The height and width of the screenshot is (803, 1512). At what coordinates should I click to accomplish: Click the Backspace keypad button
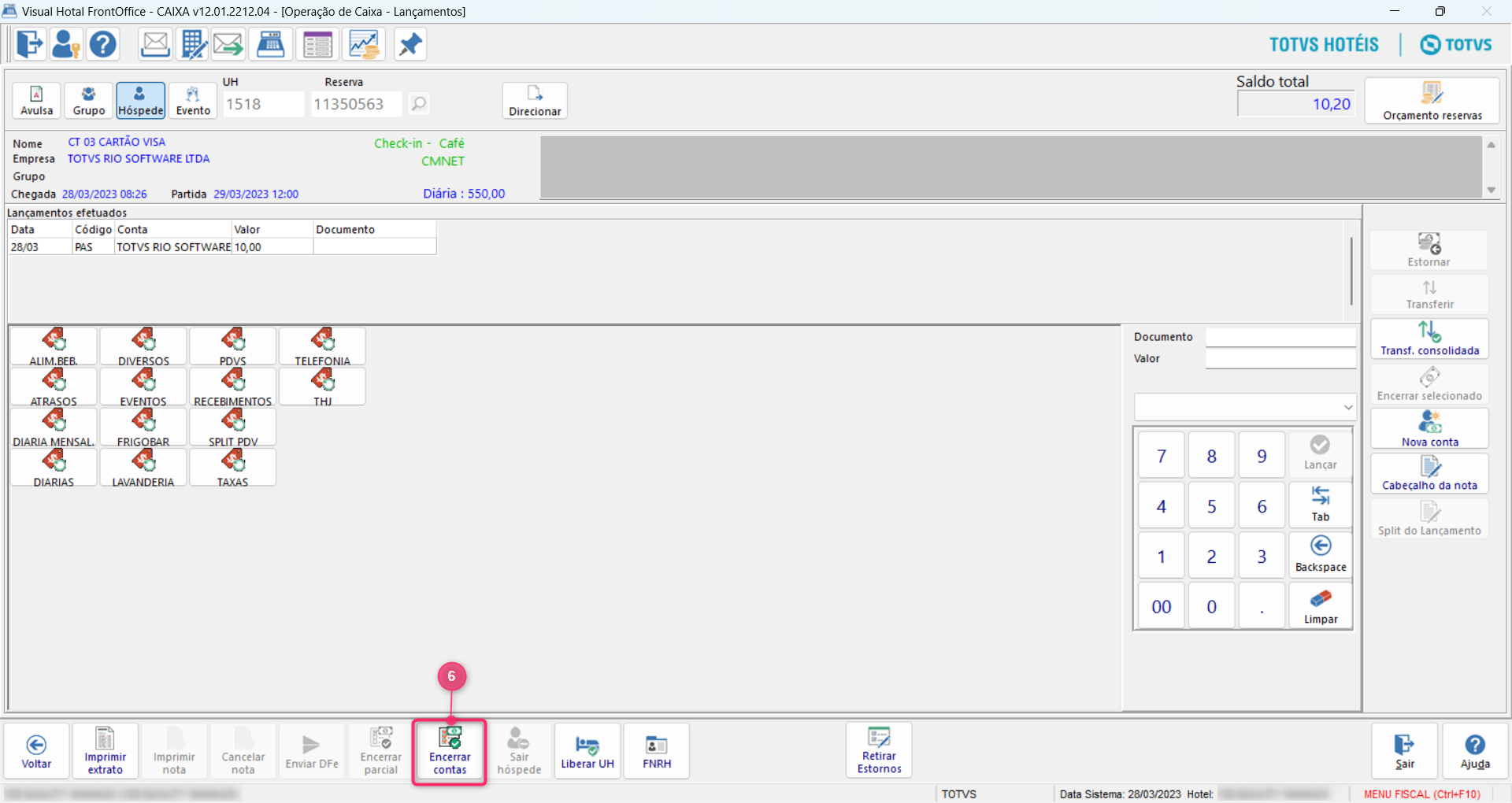tap(1321, 554)
